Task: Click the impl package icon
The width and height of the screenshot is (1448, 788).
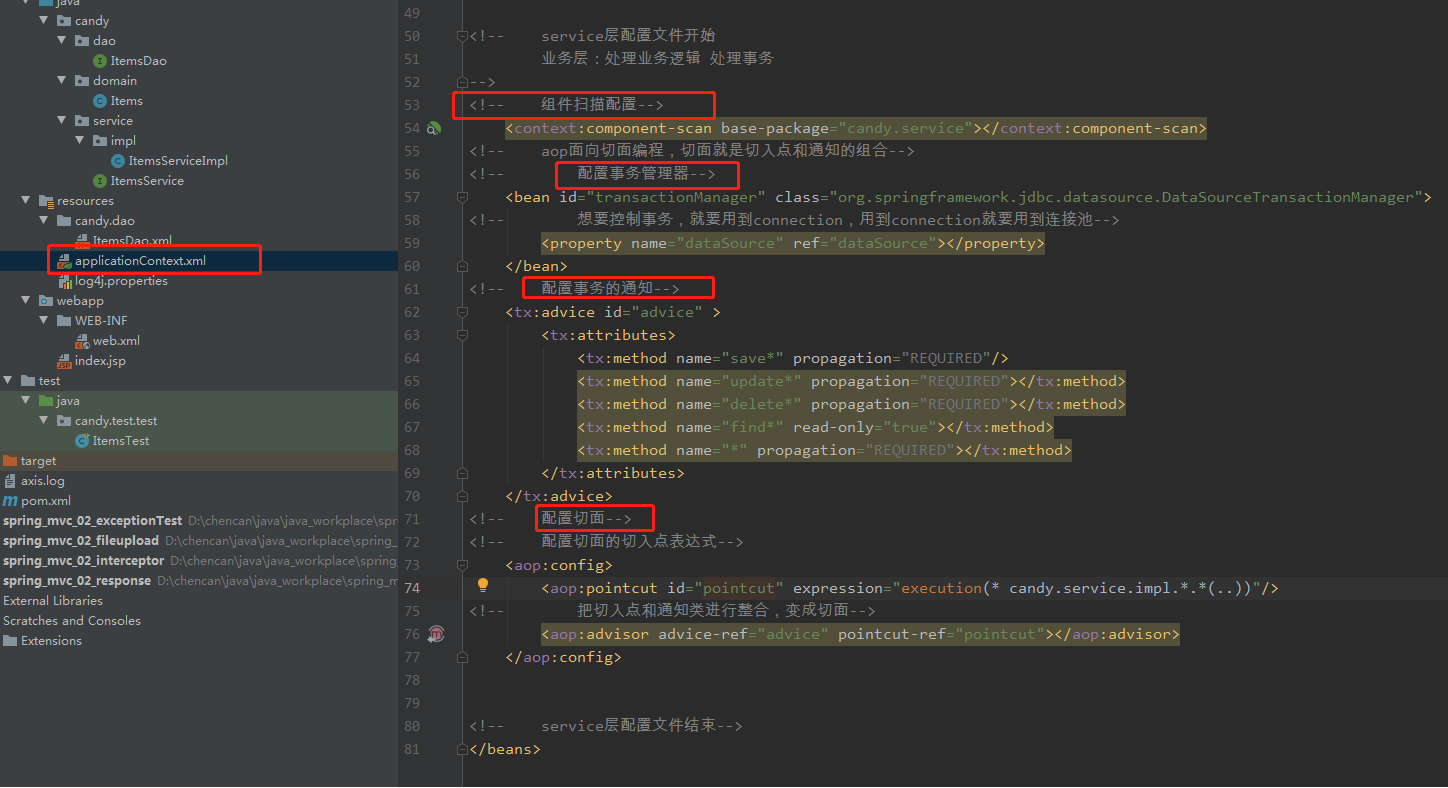Action: coord(100,141)
